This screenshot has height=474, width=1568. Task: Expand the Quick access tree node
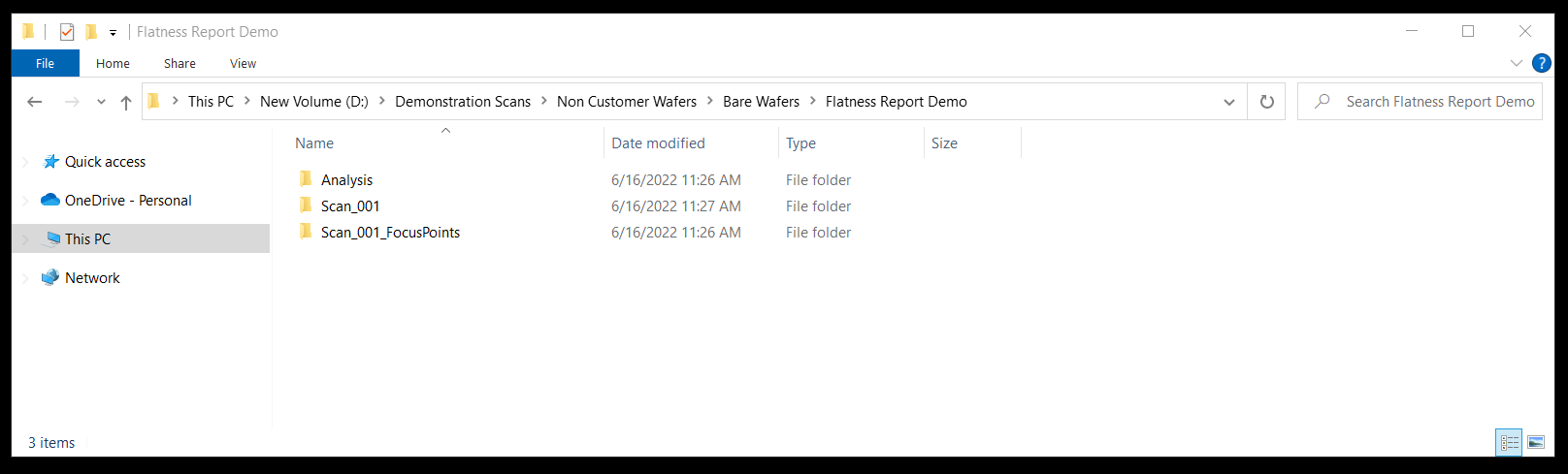[x=25, y=162]
